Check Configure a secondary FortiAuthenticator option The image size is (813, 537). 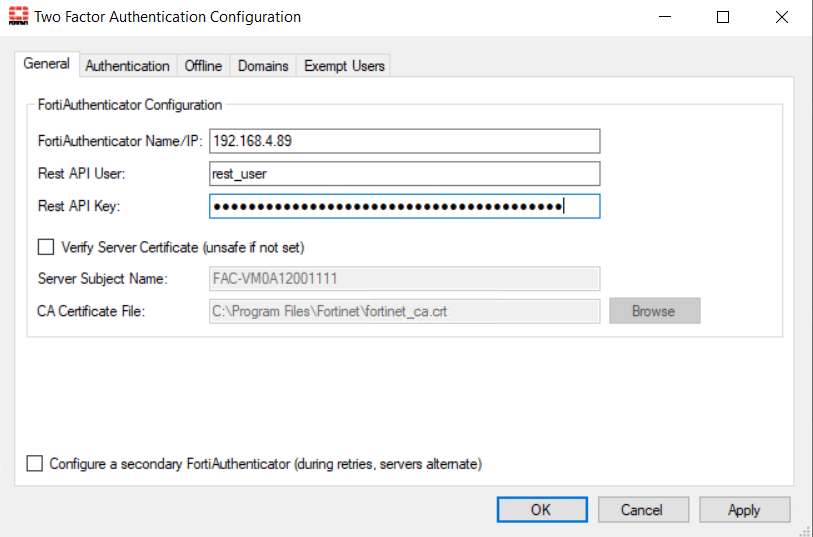(x=35, y=464)
